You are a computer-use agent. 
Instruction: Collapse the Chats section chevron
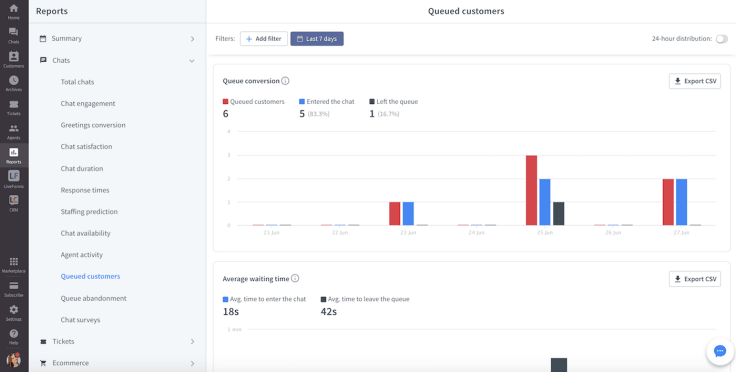coord(192,61)
